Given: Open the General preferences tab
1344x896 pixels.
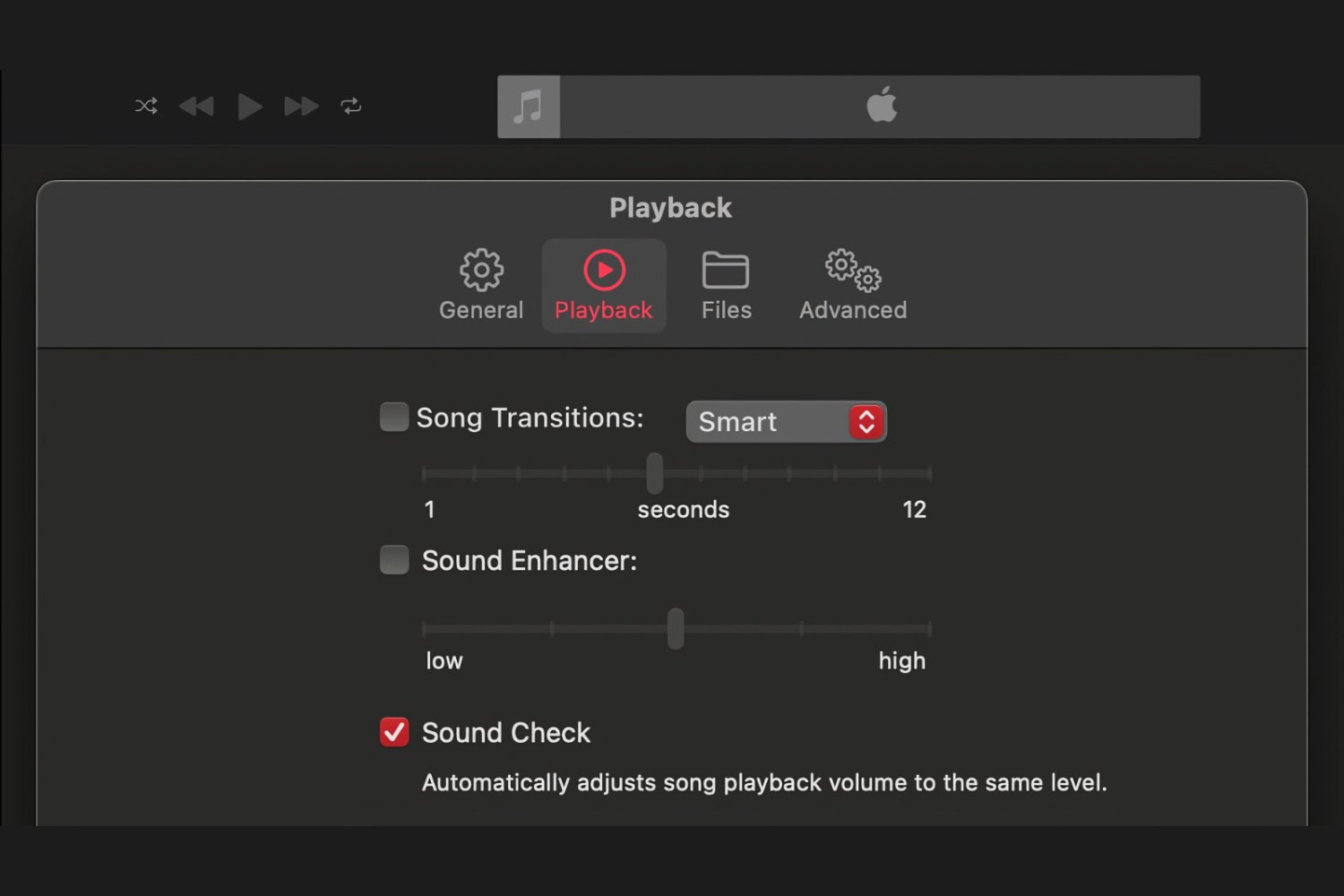Looking at the screenshot, I should point(481,285).
